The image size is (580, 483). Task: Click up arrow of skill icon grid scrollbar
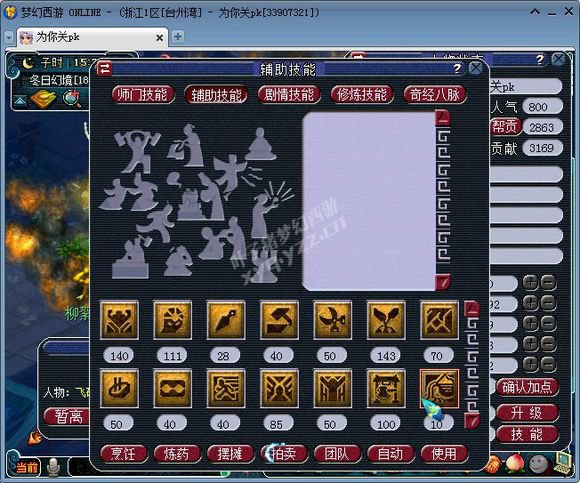[472, 308]
